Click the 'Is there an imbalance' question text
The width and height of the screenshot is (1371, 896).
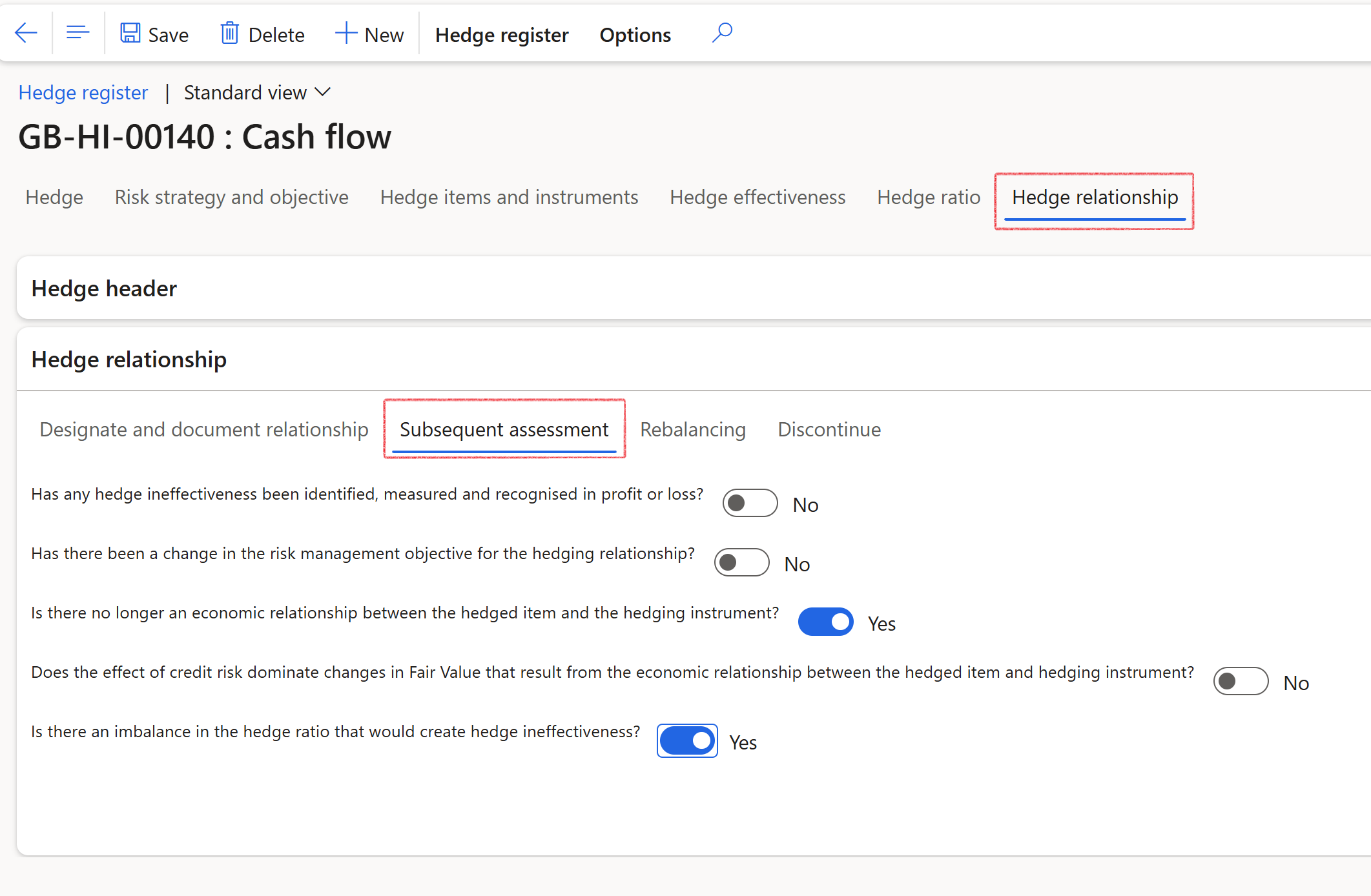pos(335,731)
